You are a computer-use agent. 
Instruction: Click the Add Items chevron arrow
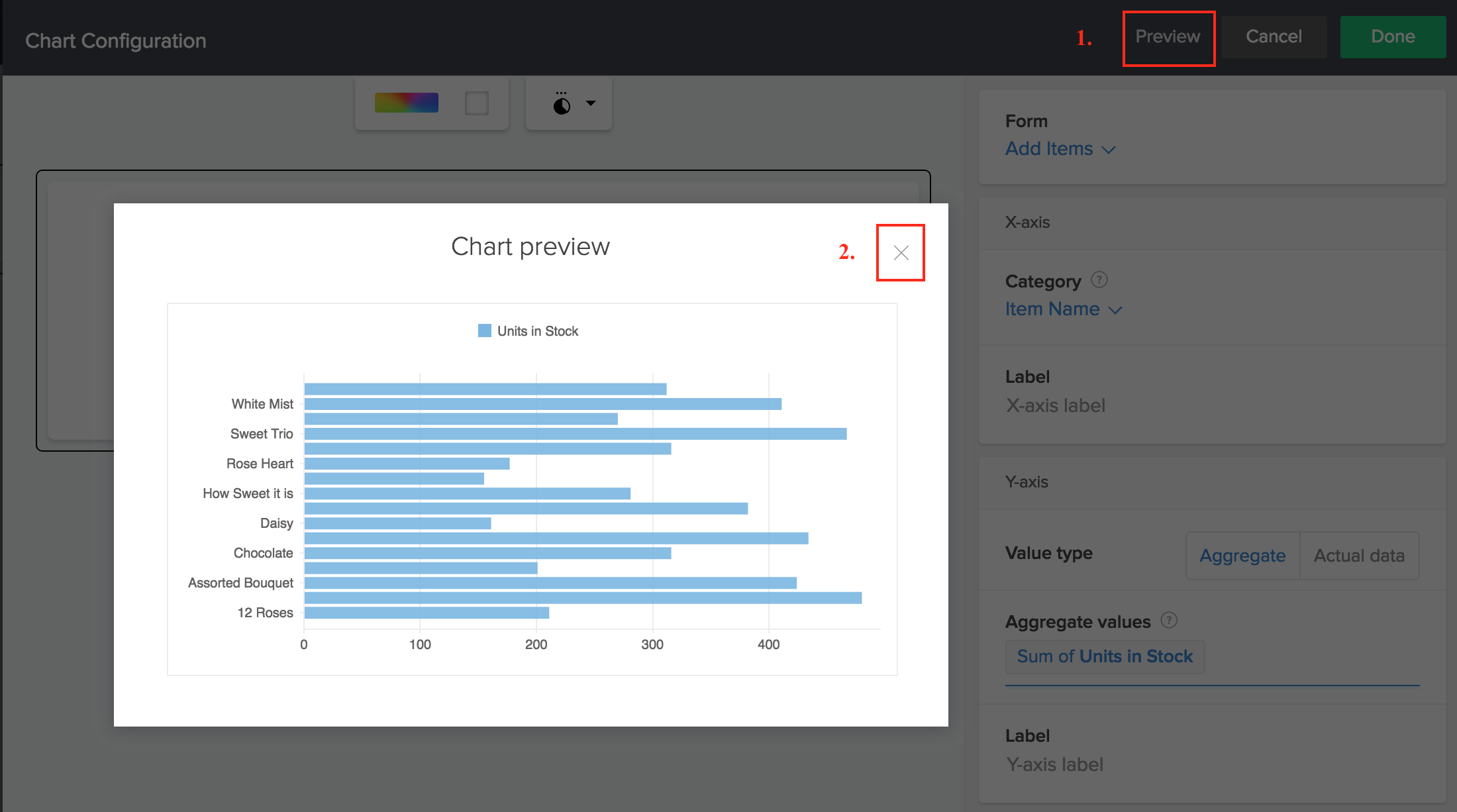[x=1109, y=150]
